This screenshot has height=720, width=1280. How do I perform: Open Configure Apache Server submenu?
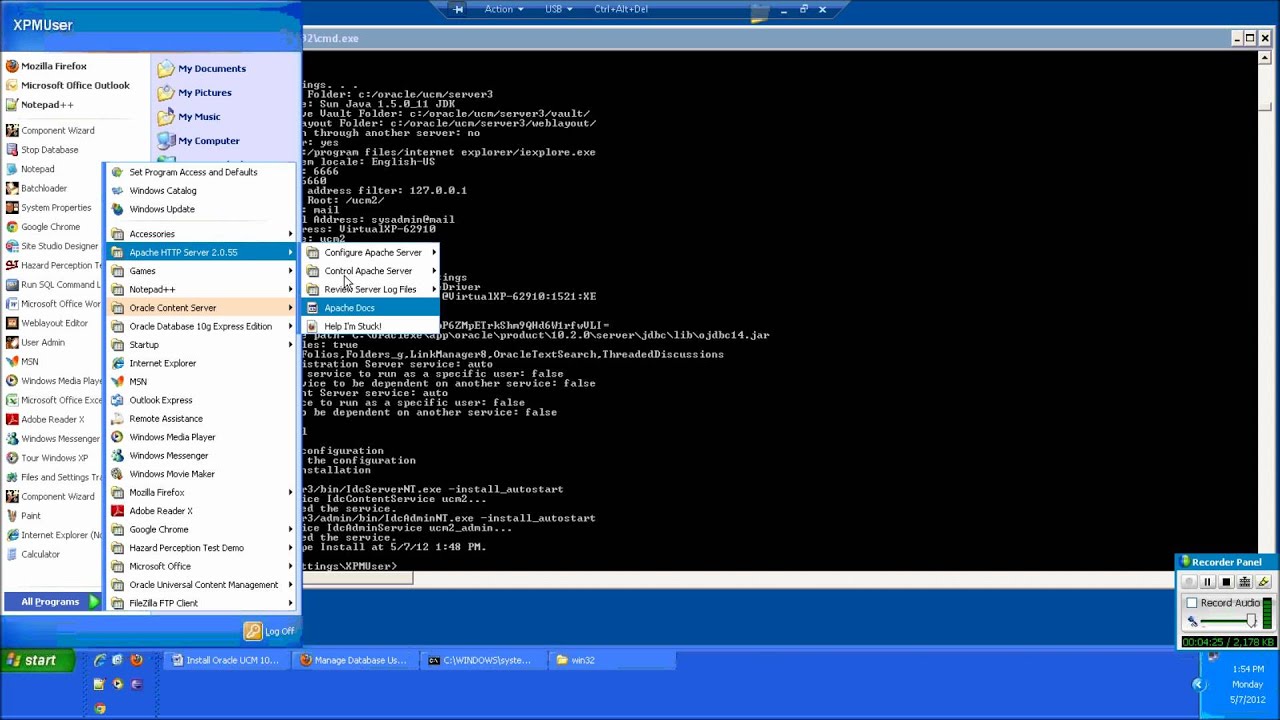coord(371,253)
